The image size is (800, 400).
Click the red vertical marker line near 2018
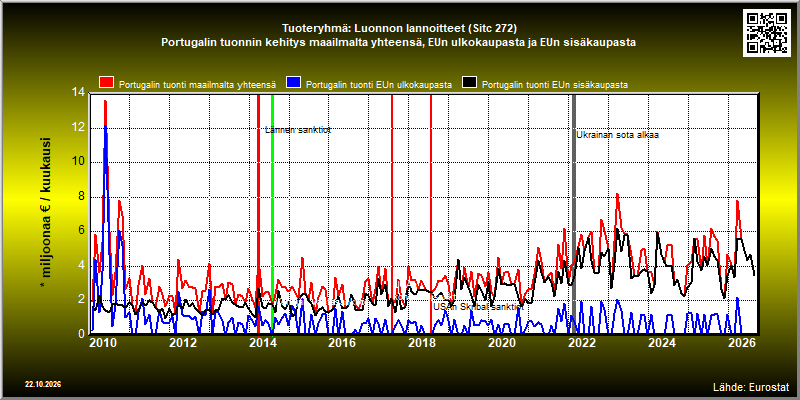tap(431, 214)
